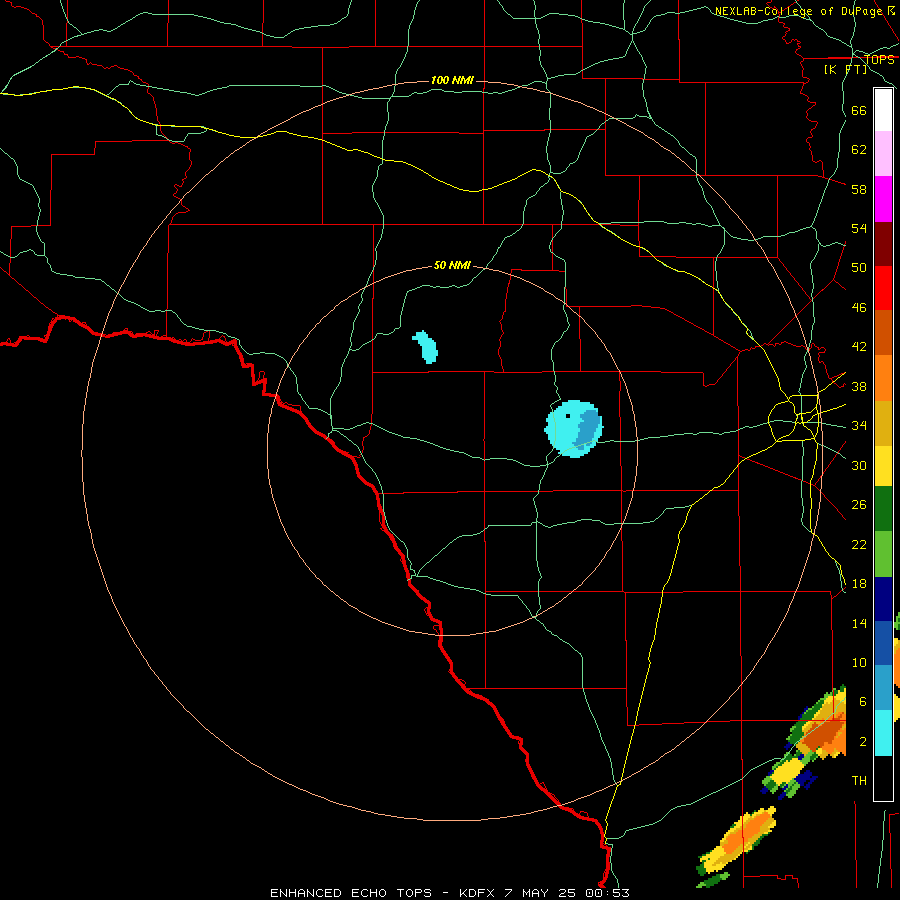Click the navy blue legend swatch
This screenshot has height=900, width=900.
[883, 599]
